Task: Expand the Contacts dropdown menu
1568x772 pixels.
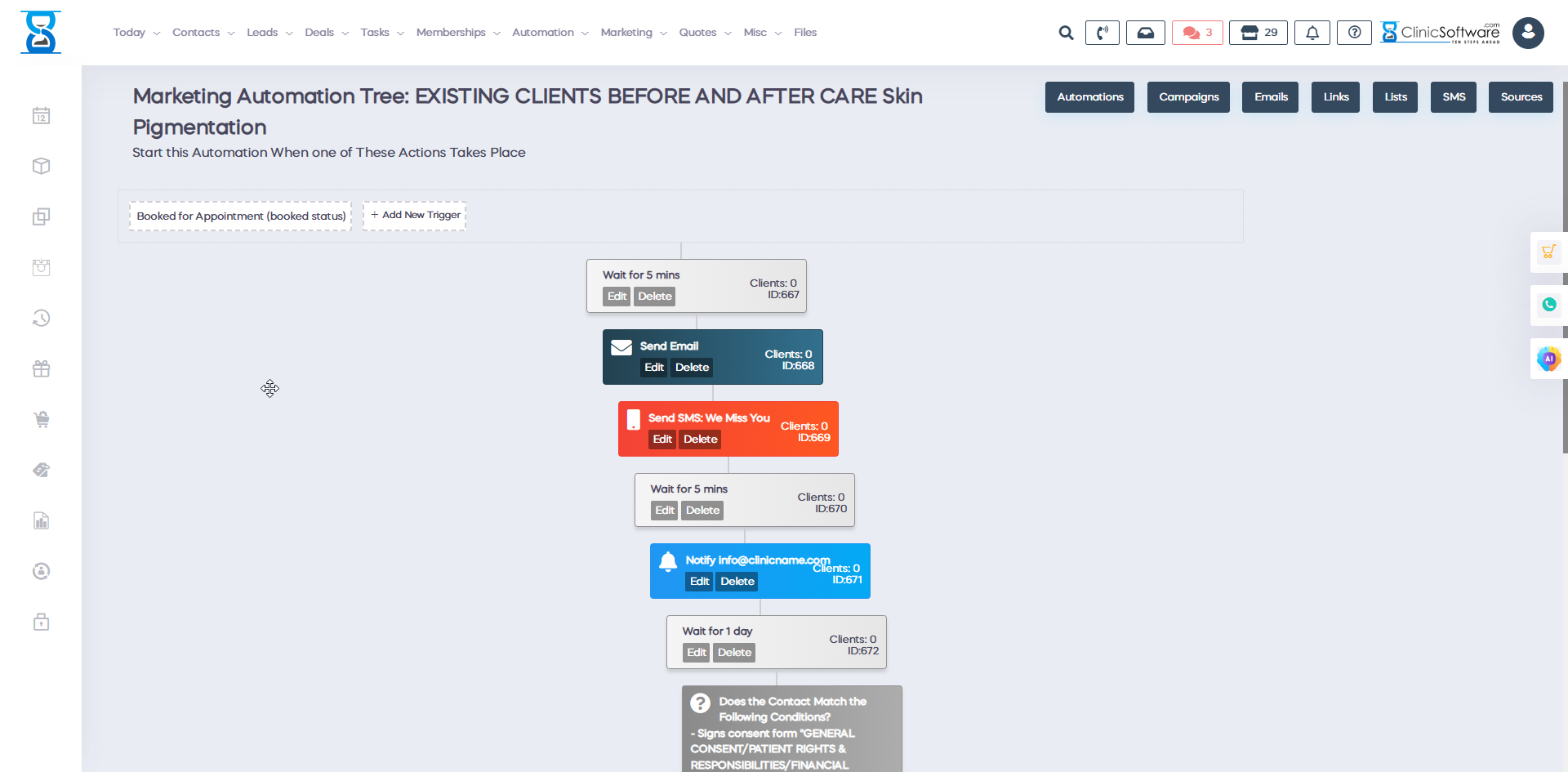Action: [x=203, y=33]
